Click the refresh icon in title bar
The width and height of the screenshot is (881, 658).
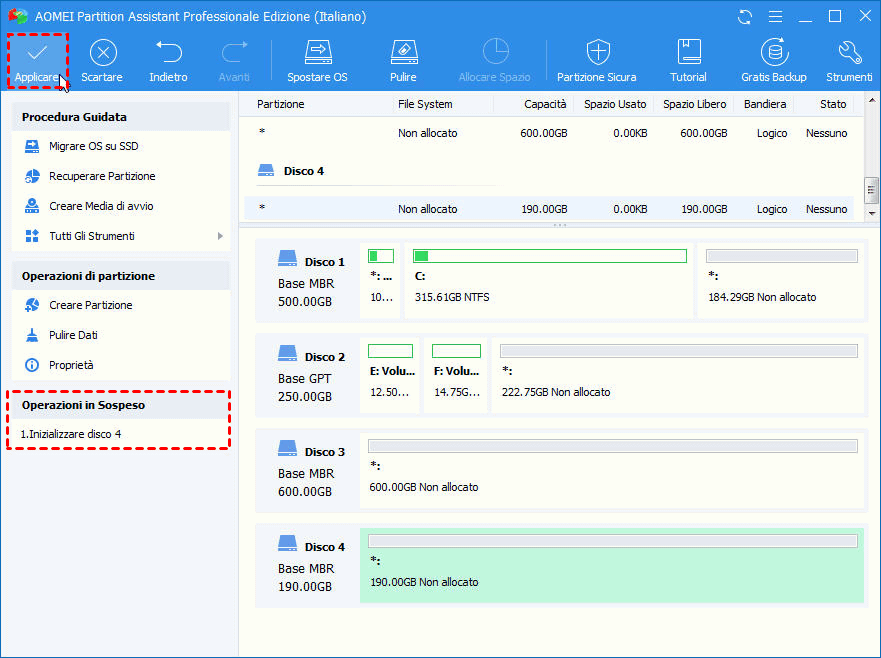745,17
